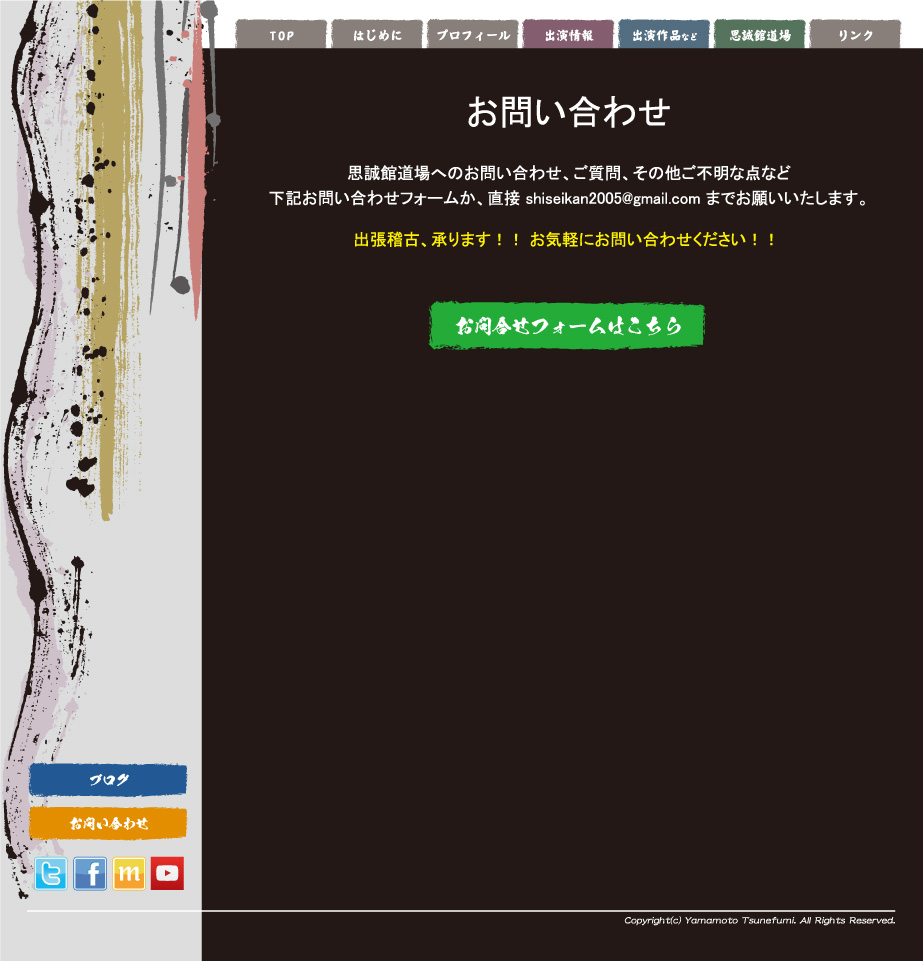This screenshot has width=923, height=961.
Task: Click the Yamamoto Tsunefumi copyright text
Action: tap(759, 920)
